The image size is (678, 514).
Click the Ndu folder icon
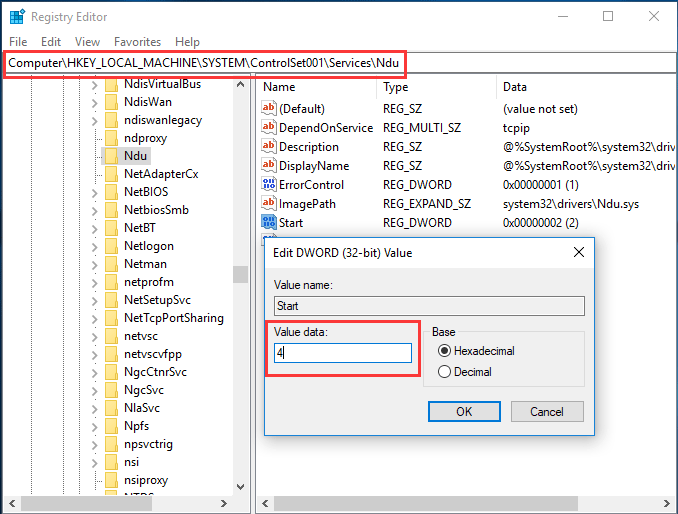click(112, 156)
